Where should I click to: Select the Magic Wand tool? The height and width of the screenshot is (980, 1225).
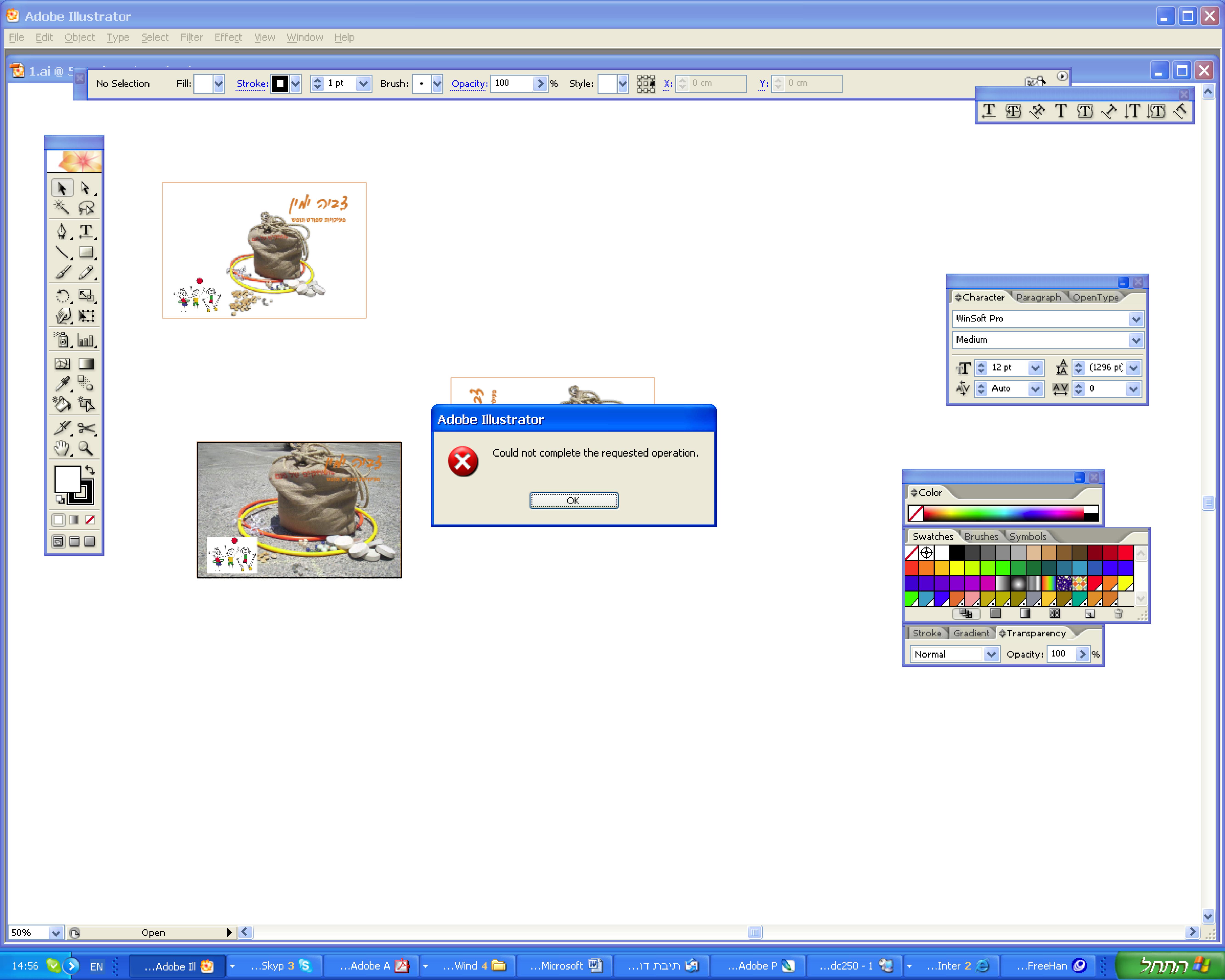tap(62, 208)
